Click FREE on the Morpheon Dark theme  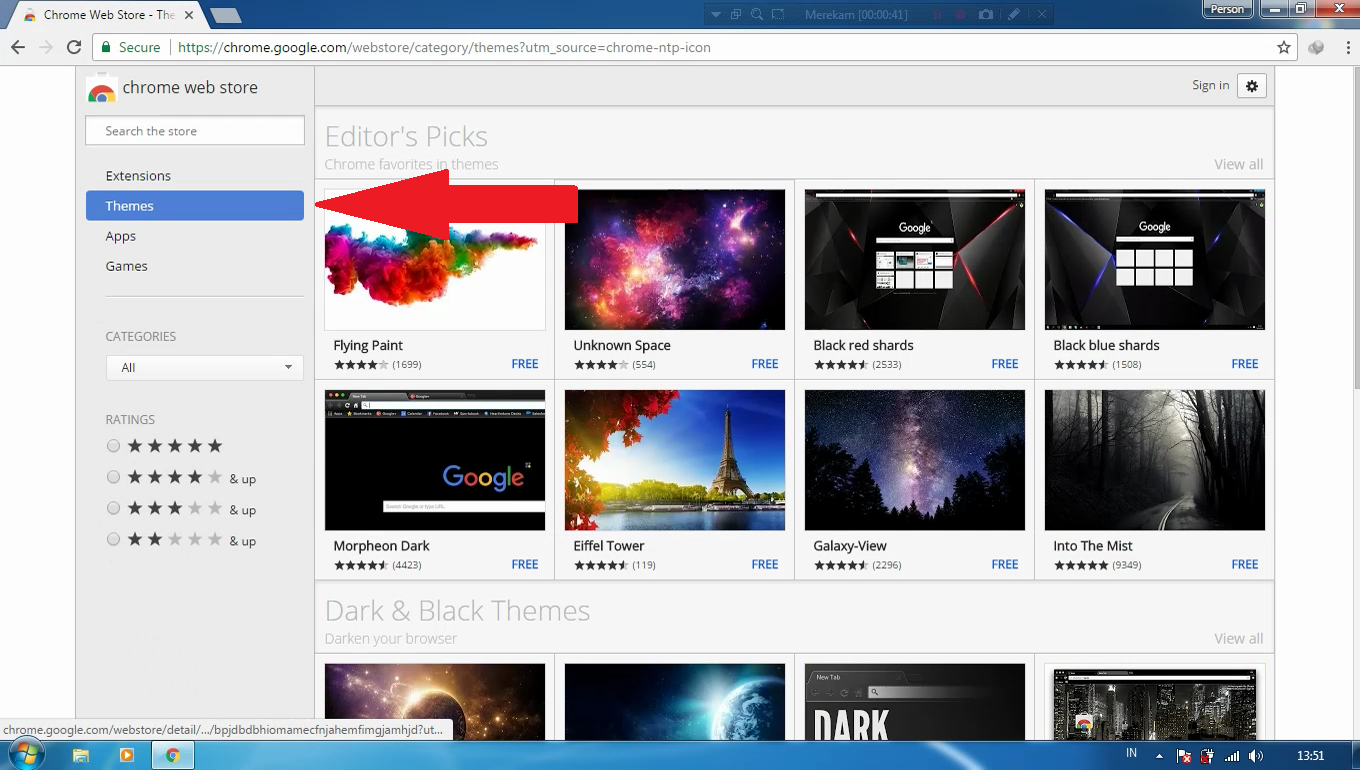[525, 565]
